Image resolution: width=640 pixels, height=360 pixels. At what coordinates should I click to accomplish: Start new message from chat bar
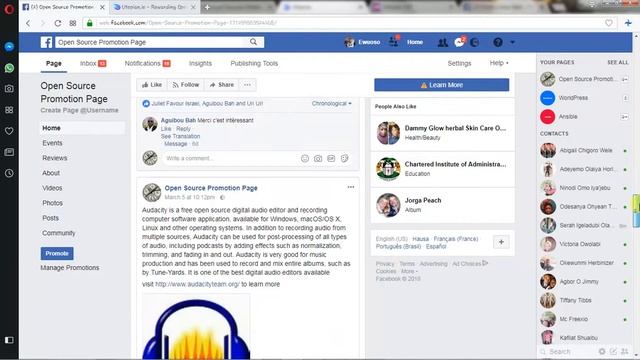click(613, 351)
